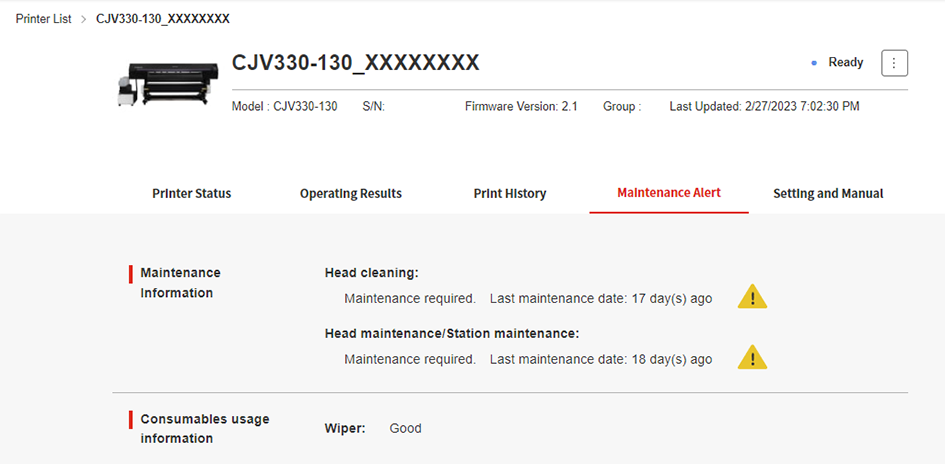Open the three-dot more options menu
Image resolution: width=945 pixels, height=464 pixels.
coord(894,63)
